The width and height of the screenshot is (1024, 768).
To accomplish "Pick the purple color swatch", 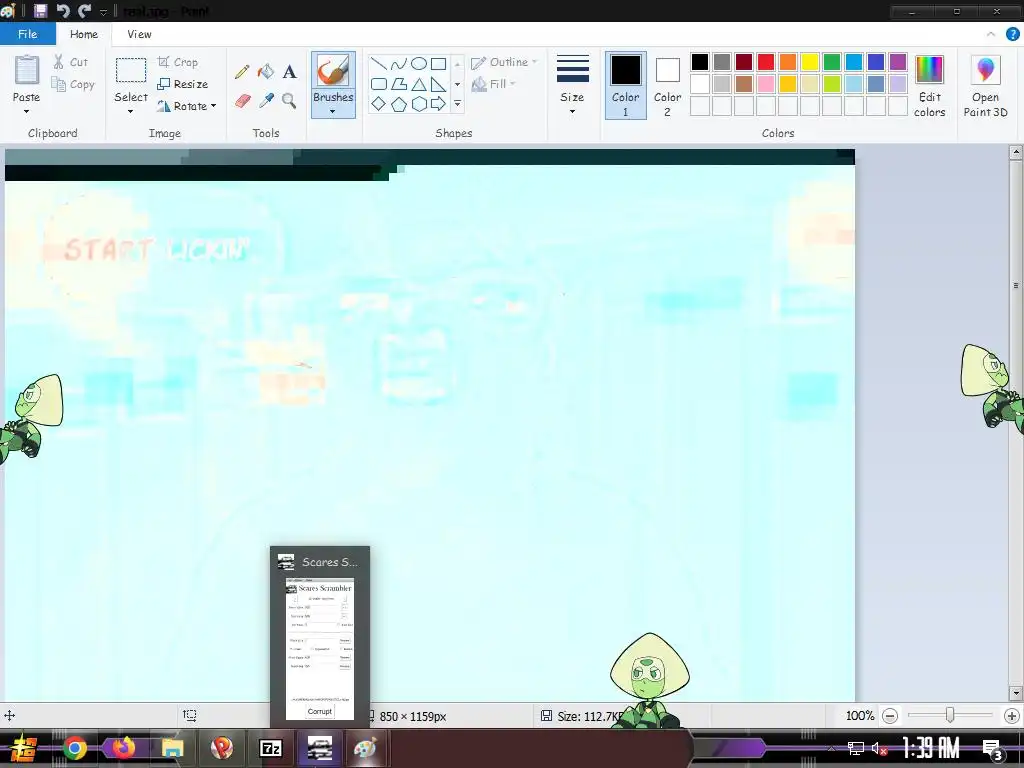I will click(898, 62).
